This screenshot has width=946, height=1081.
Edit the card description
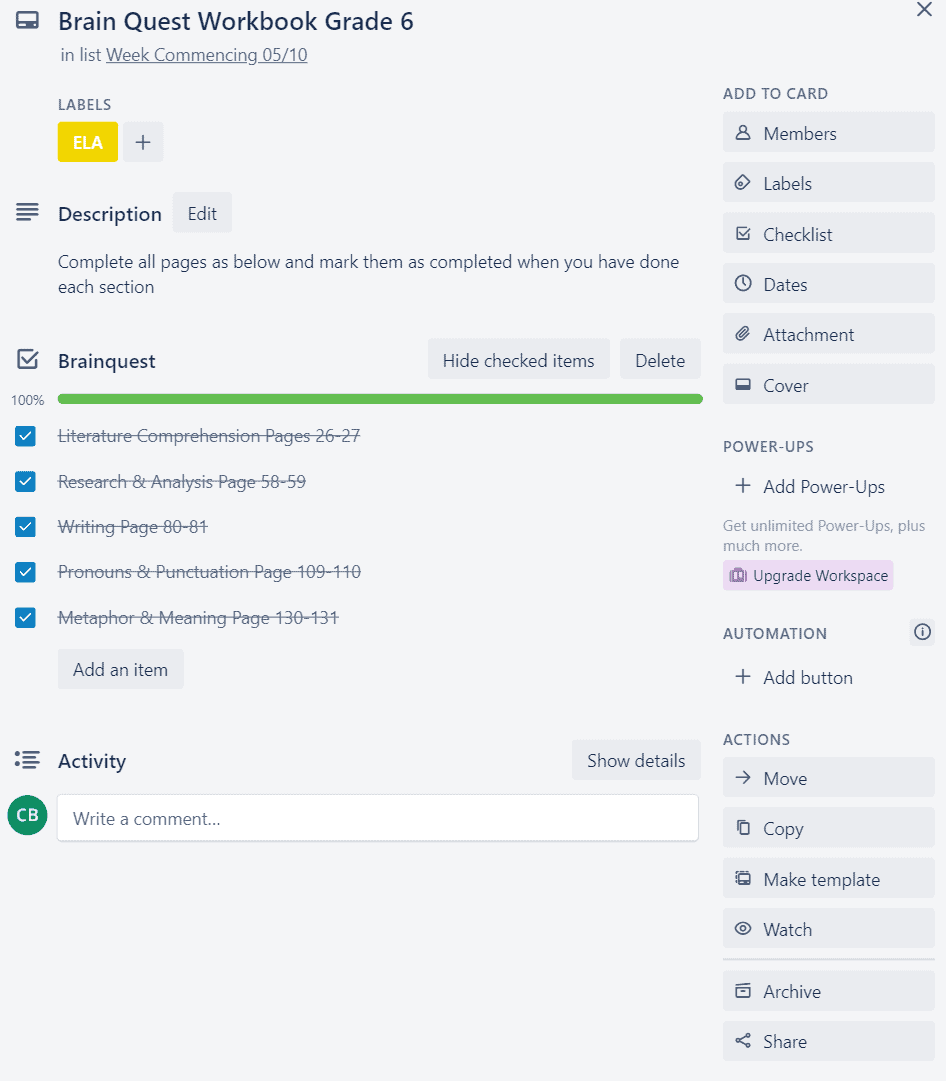click(x=202, y=214)
